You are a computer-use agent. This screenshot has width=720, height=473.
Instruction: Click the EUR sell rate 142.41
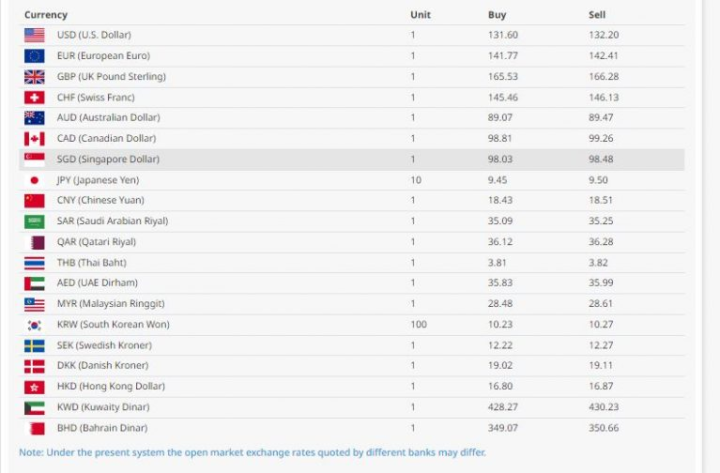(604, 56)
